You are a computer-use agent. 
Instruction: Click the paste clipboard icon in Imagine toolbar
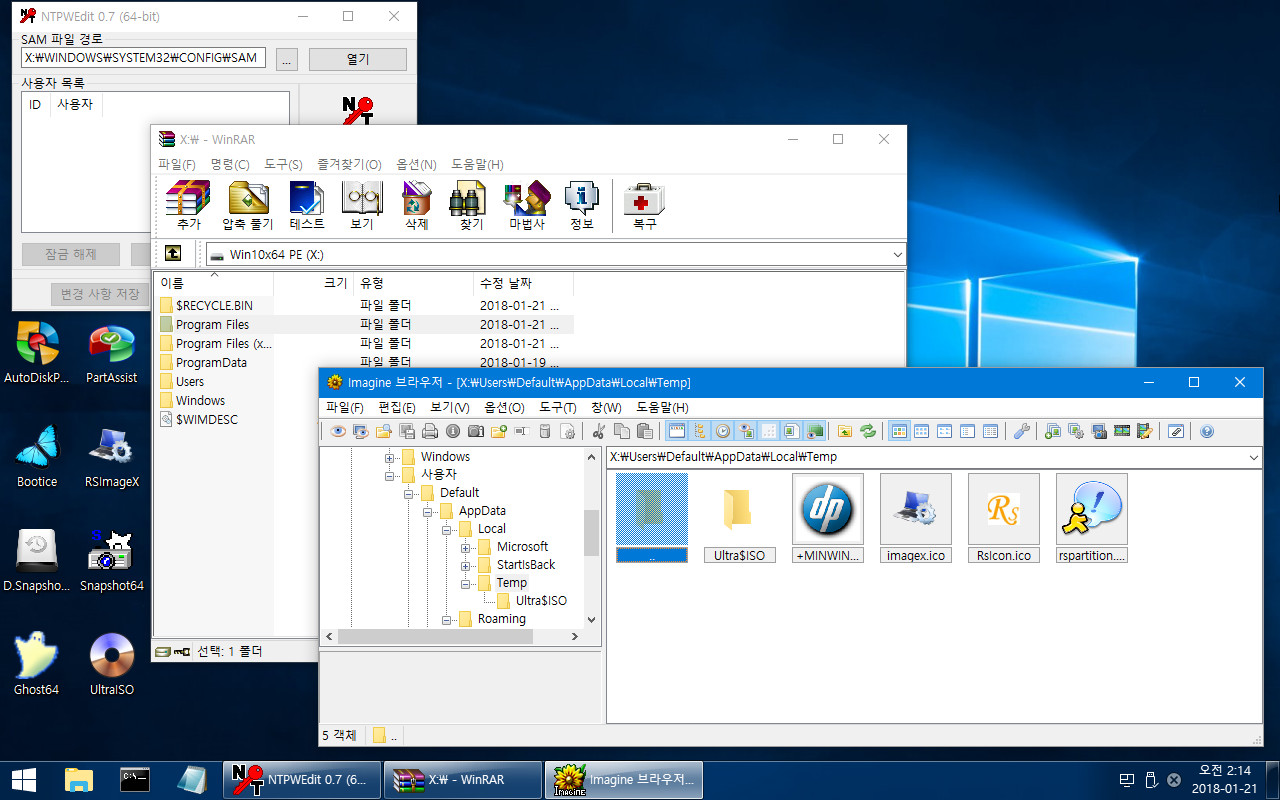pyautogui.click(x=645, y=431)
